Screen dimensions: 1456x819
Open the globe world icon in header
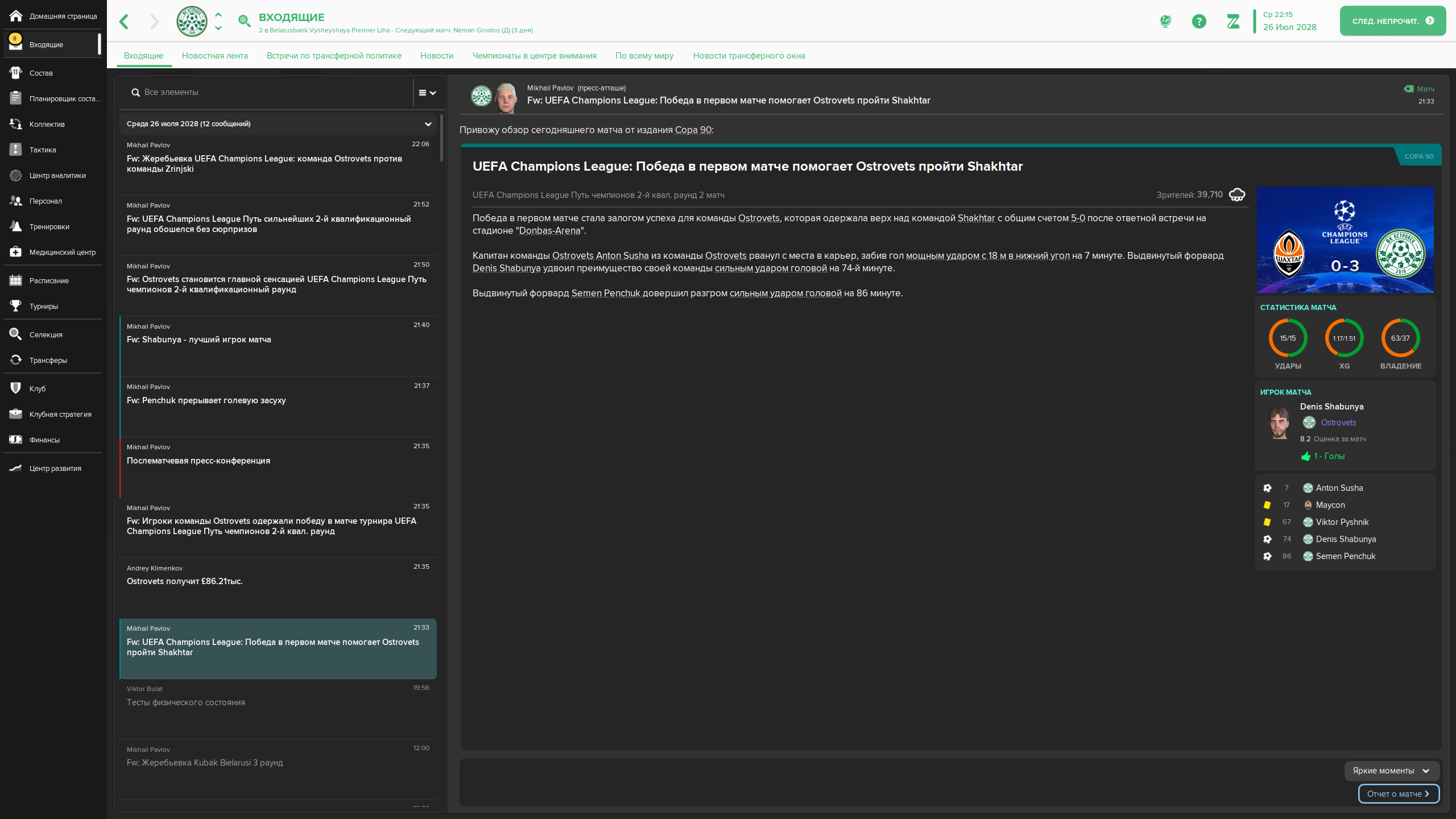point(1165,22)
